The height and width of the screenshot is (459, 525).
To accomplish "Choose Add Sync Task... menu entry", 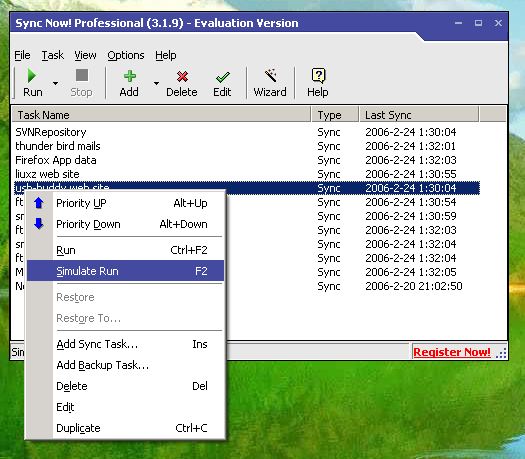I will [x=126, y=344].
